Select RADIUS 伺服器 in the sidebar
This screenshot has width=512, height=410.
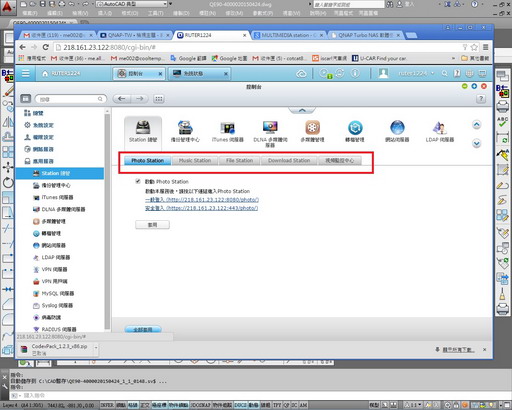(x=55, y=329)
